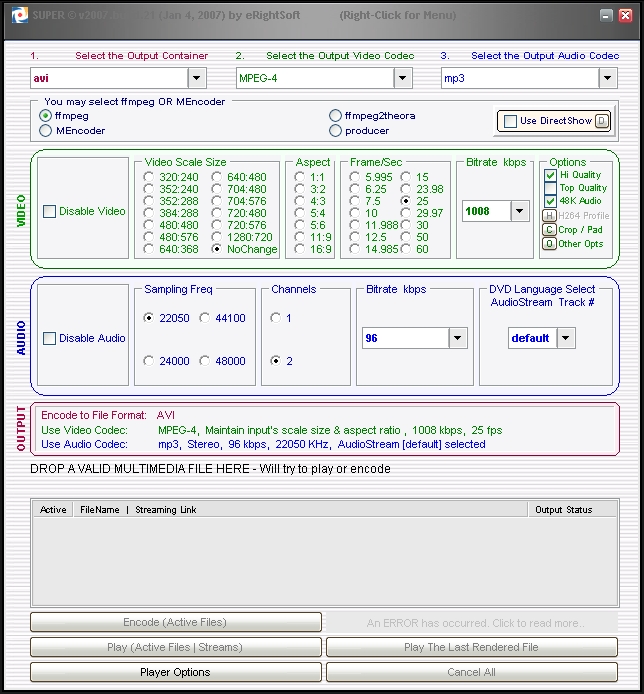Select the ffmpeg encoder radio button

(x=45, y=116)
